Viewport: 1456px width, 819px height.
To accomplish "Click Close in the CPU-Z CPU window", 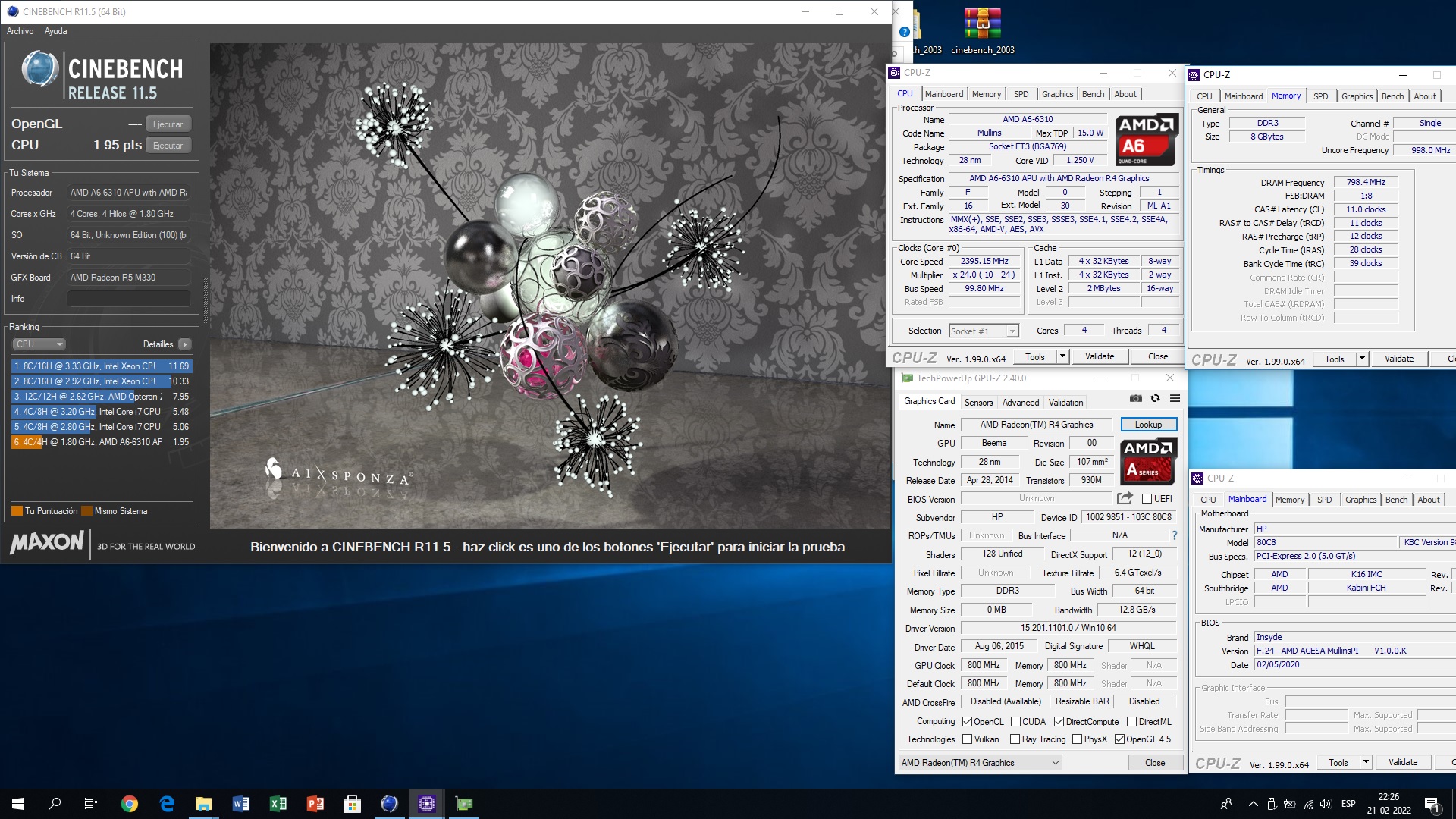I will click(1157, 356).
